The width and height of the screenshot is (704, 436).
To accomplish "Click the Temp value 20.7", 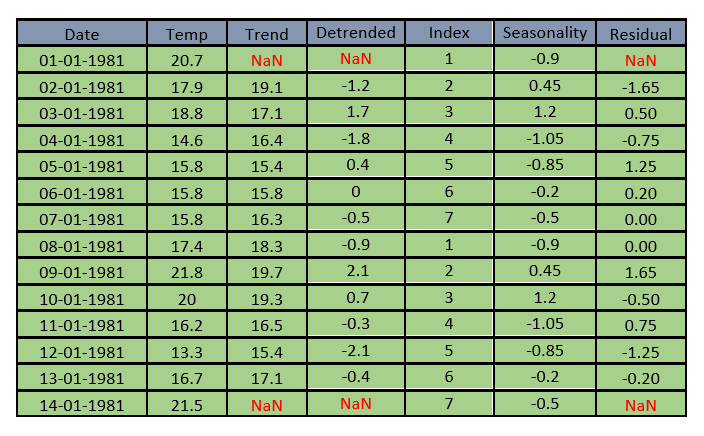I will pos(187,61).
